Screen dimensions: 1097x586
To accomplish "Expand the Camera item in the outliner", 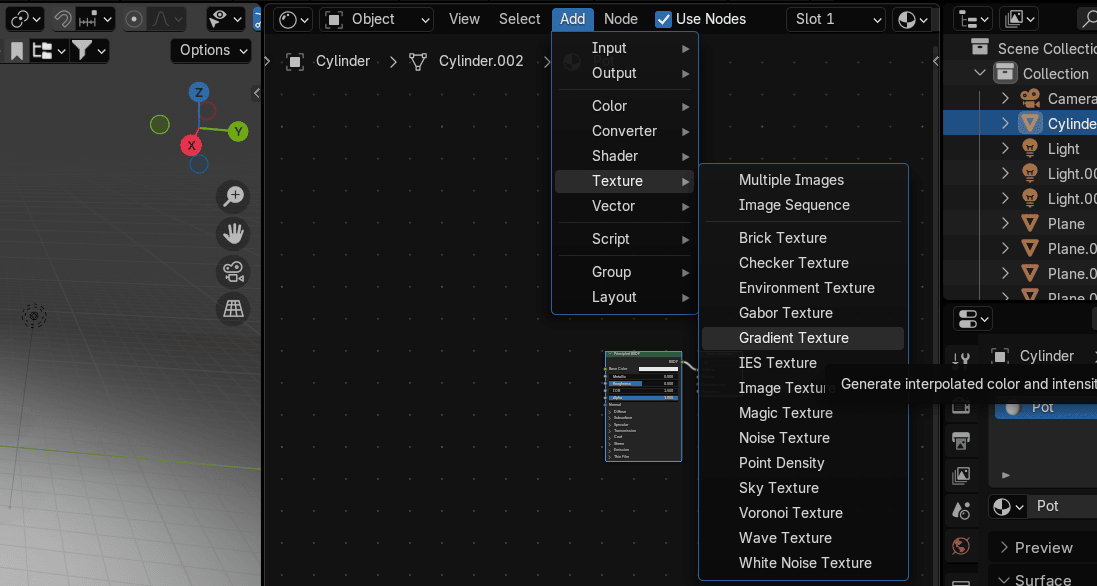I will coord(1006,98).
